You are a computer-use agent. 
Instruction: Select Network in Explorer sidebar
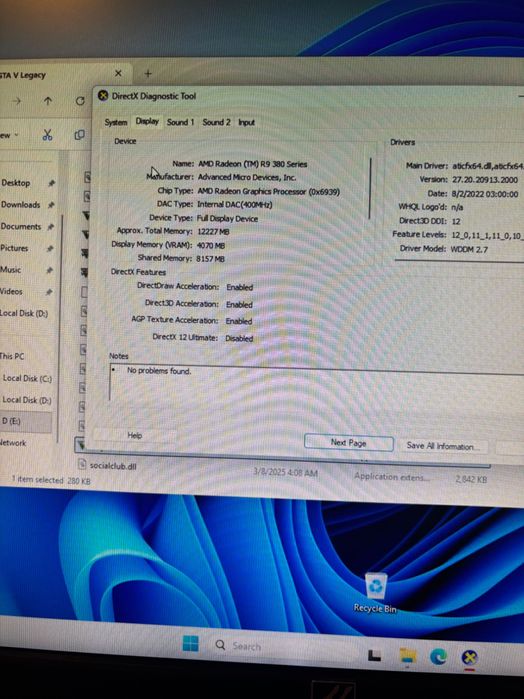(x=13, y=443)
